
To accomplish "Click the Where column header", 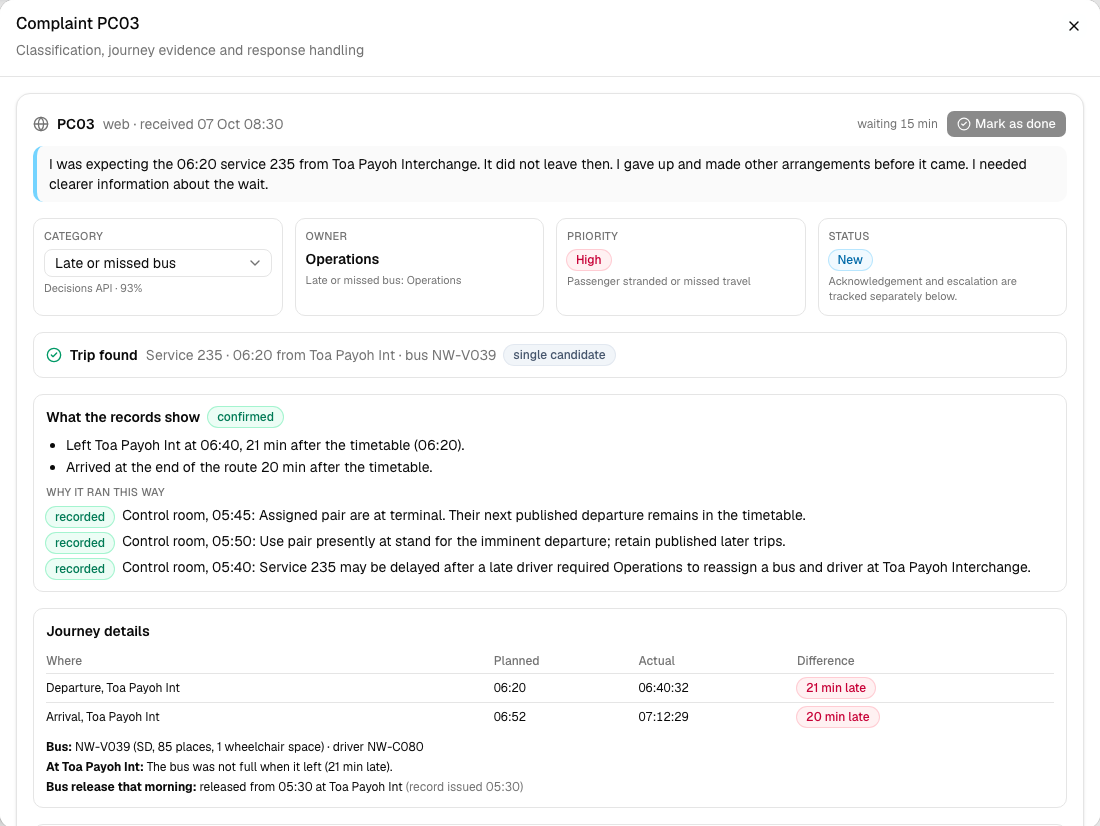I will 64,660.
